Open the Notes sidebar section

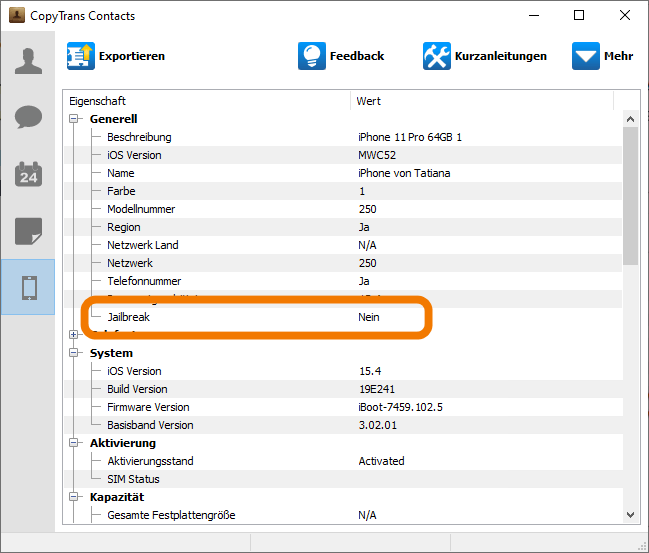(x=28, y=231)
